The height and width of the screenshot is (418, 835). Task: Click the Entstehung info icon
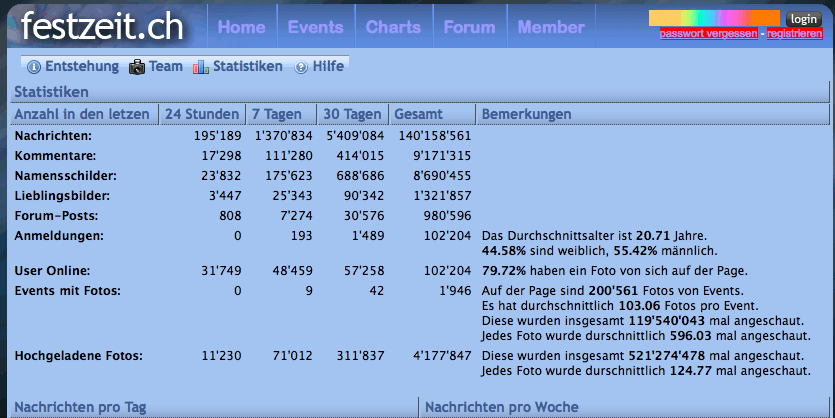coord(33,68)
